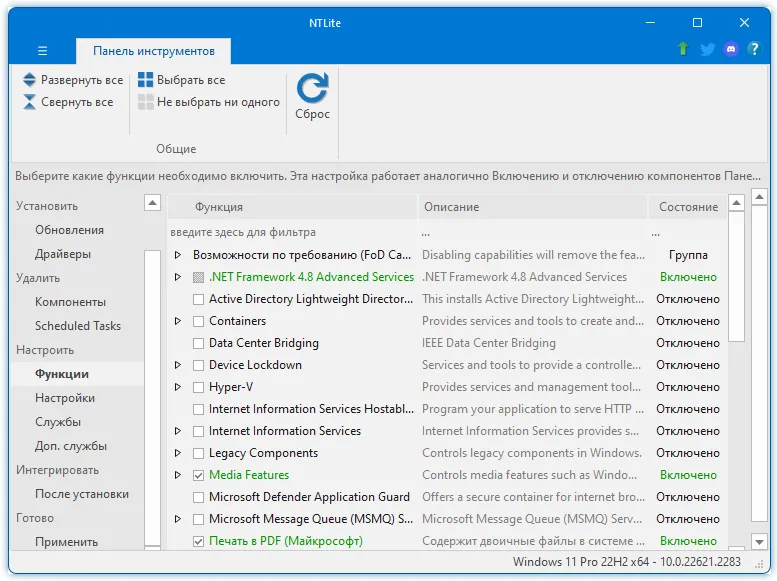
Task: Select the Data Center Bridging row text
Action: (264, 343)
